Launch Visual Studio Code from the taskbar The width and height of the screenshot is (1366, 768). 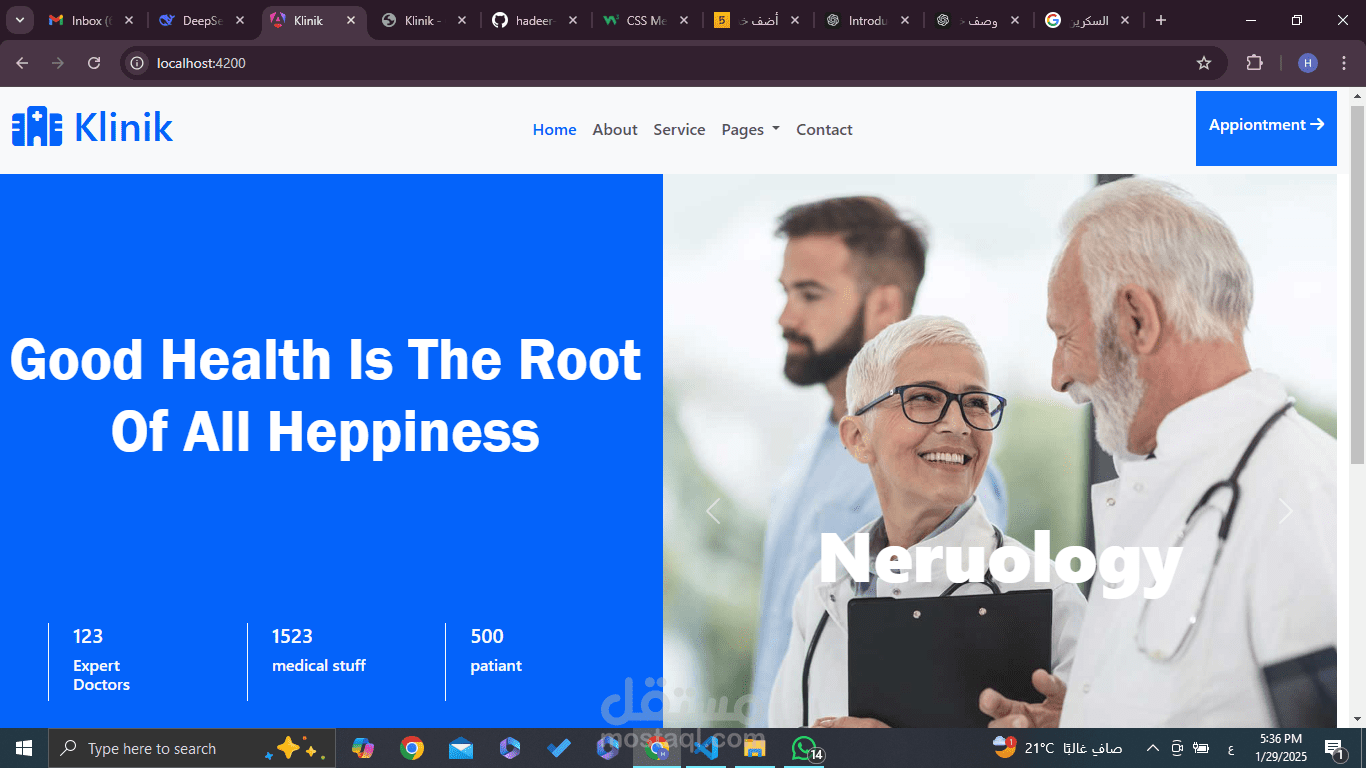tap(706, 748)
